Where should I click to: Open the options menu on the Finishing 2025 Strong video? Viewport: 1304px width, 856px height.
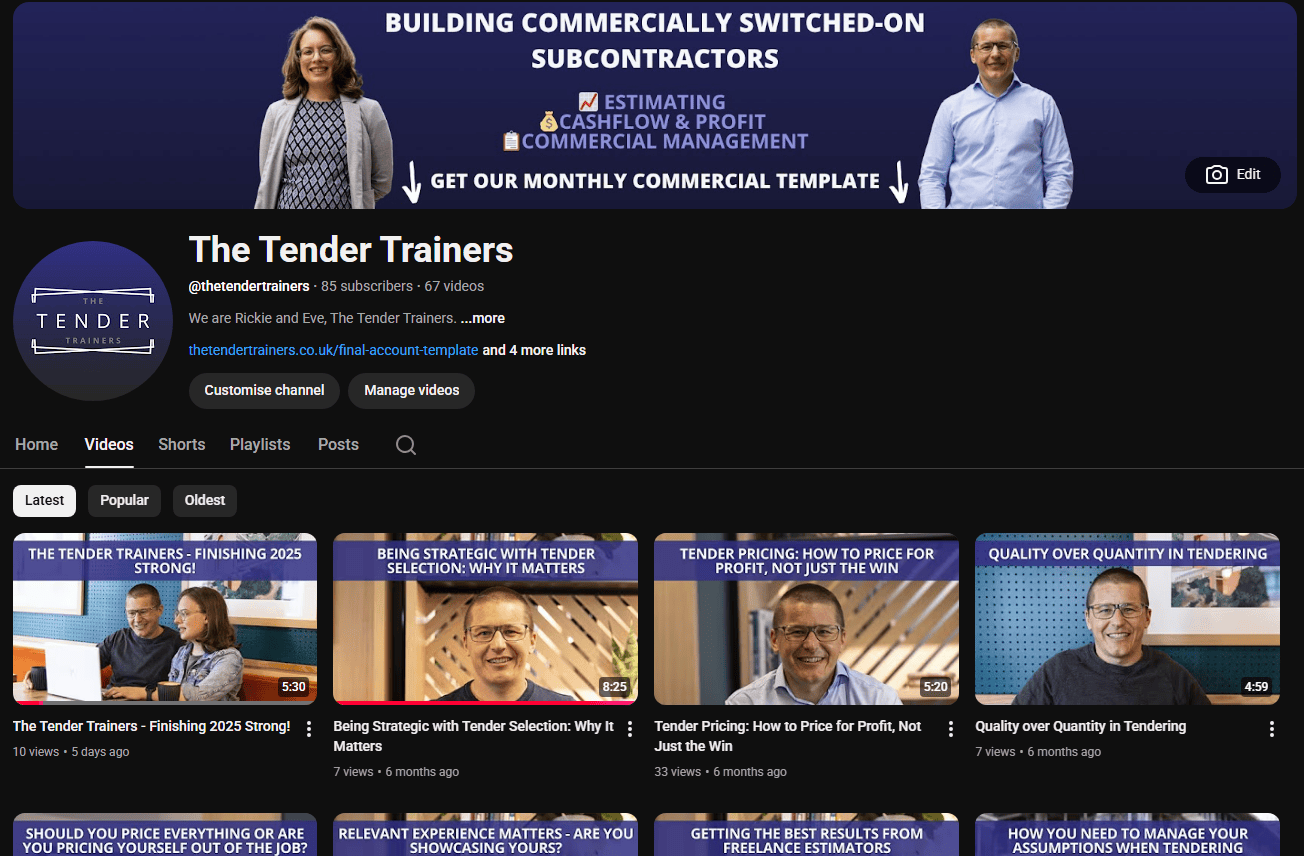click(308, 729)
